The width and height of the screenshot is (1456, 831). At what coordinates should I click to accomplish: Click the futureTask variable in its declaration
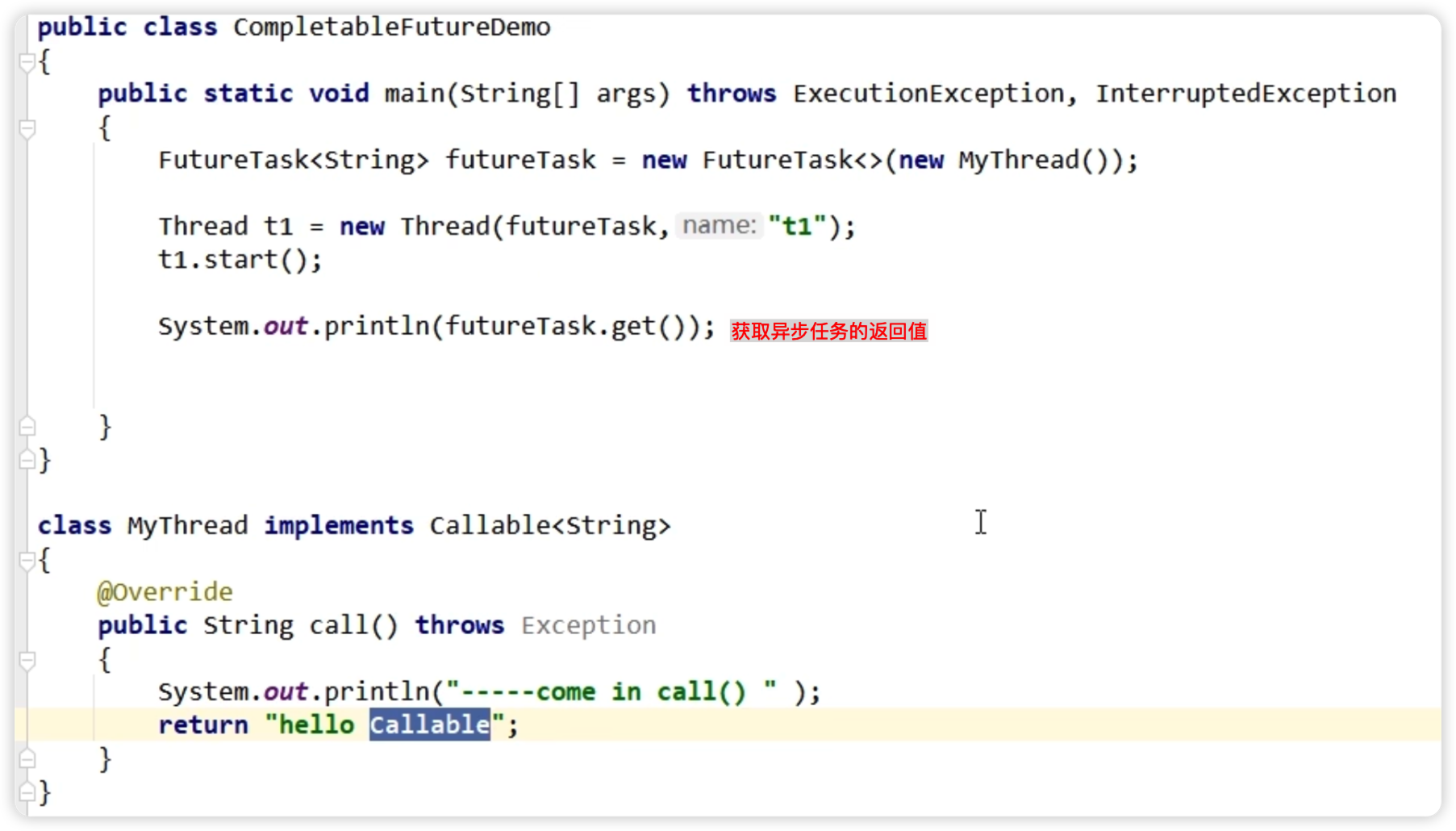click(520, 160)
